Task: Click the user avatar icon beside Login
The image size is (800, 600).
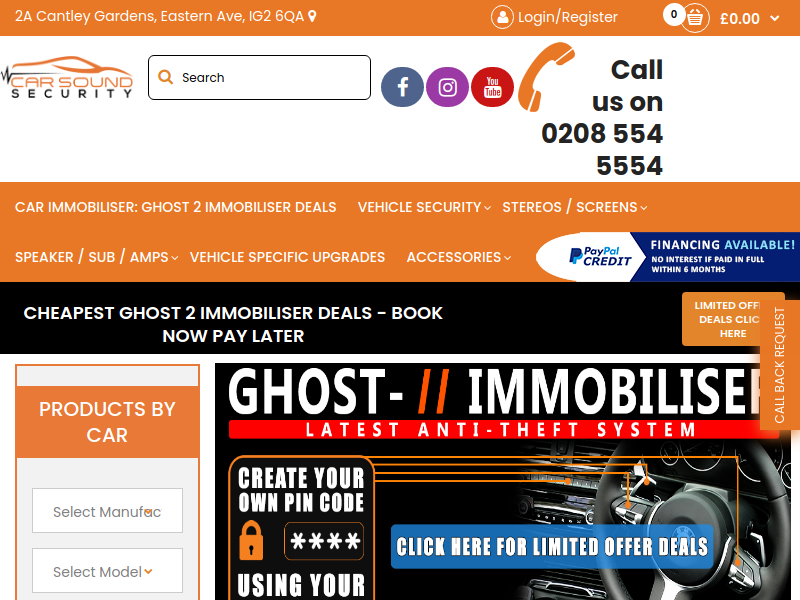Action: pyautogui.click(x=502, y=17)
